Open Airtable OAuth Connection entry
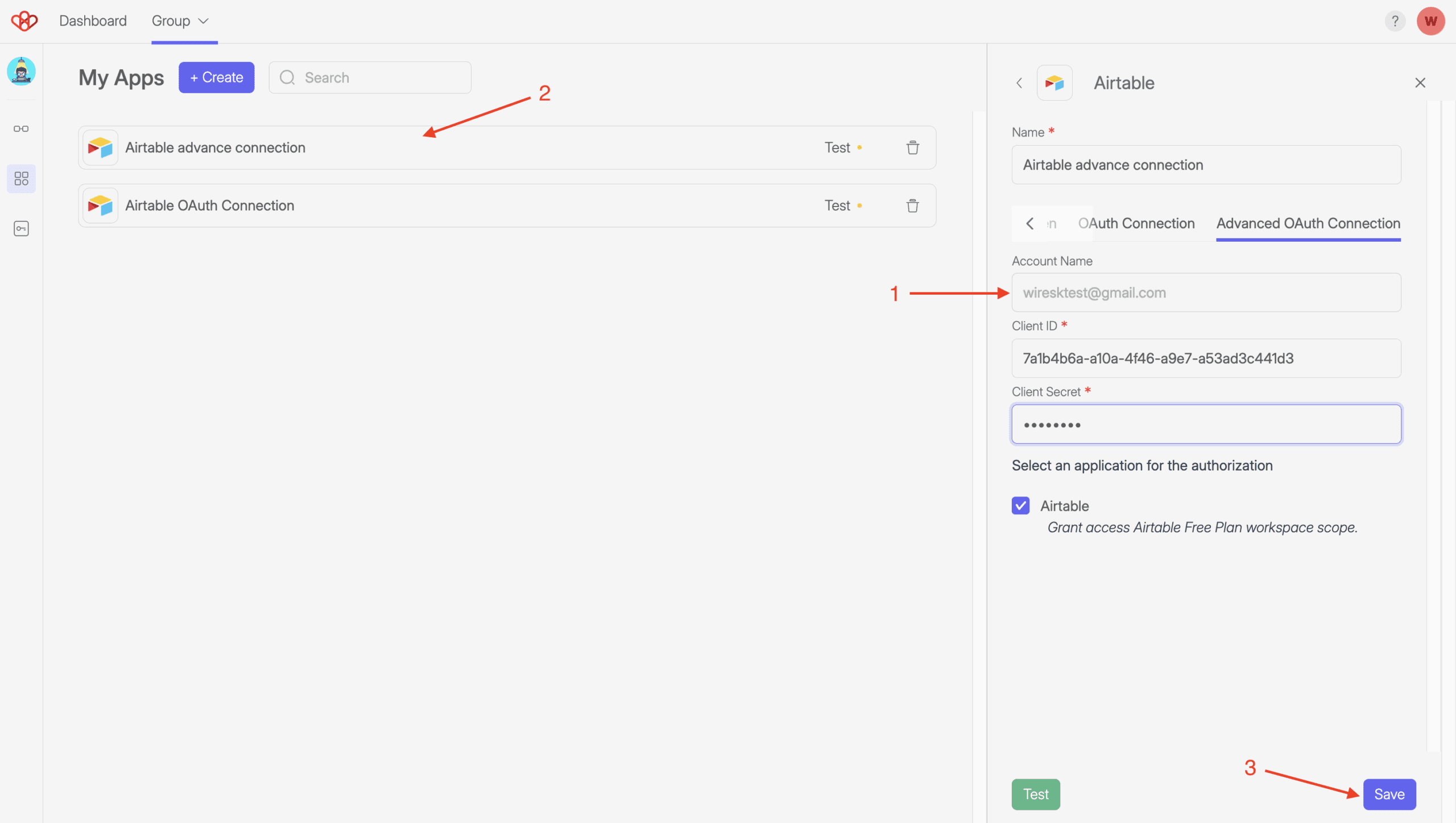Viewport: 1456px width, 823px height. (x=507, y=205)
